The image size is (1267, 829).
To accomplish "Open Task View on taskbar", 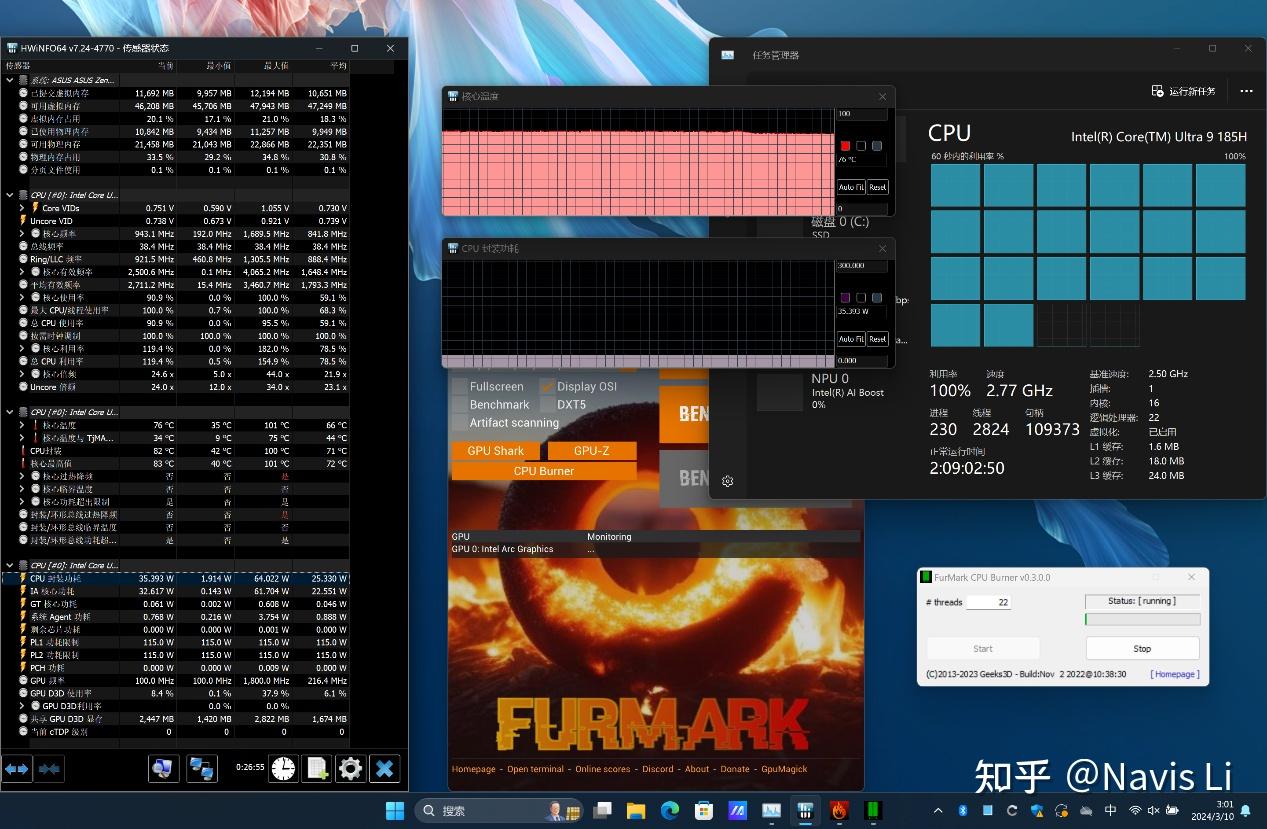I will point(603,810).
